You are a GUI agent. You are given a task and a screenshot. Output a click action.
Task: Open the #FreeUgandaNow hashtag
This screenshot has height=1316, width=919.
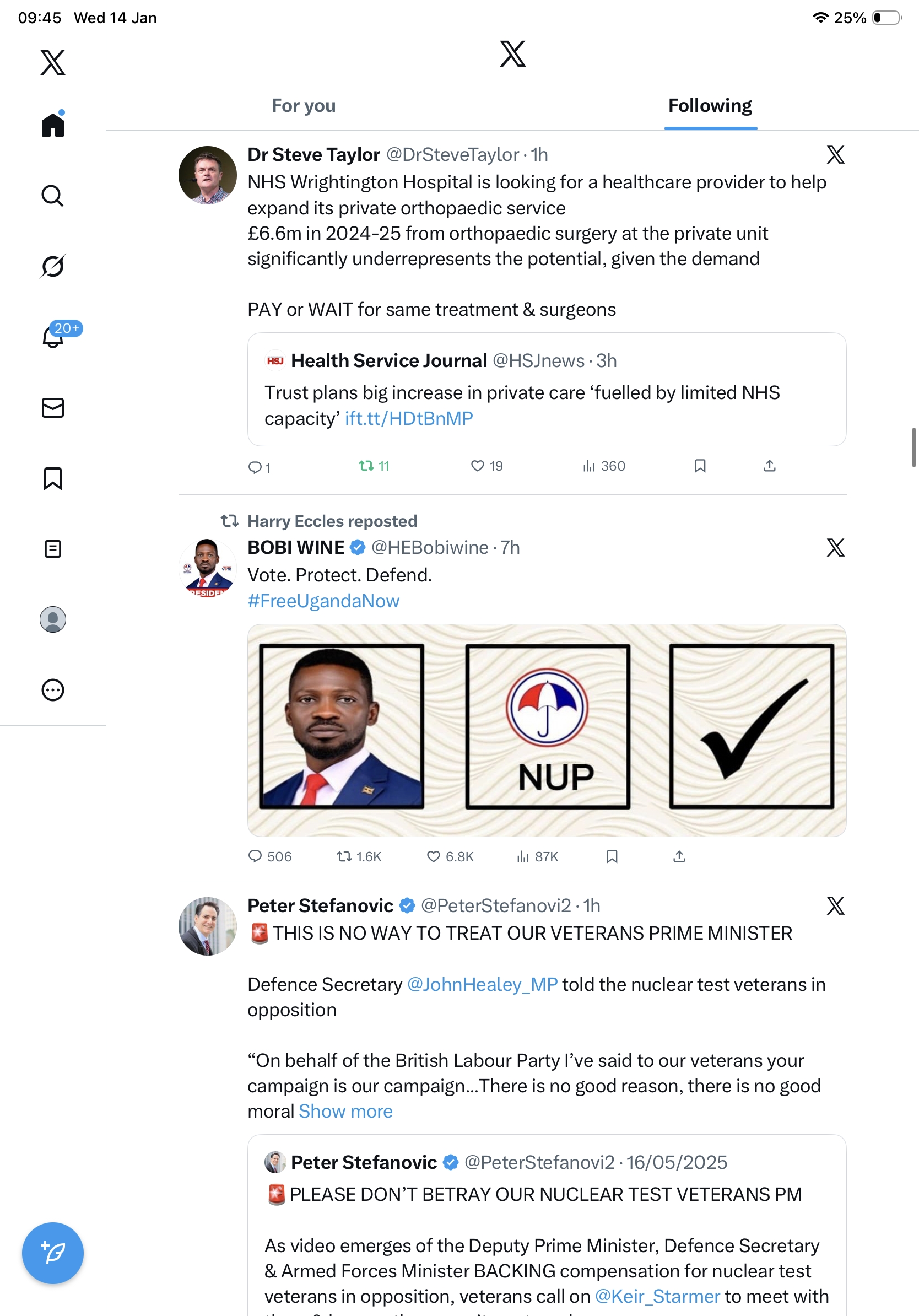pos(323,601)
